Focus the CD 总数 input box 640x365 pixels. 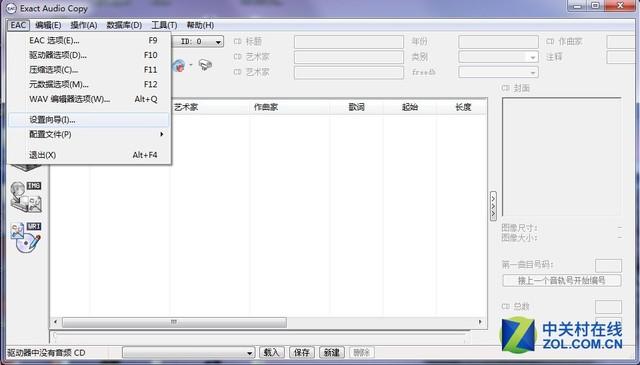(x=608, y=307)
